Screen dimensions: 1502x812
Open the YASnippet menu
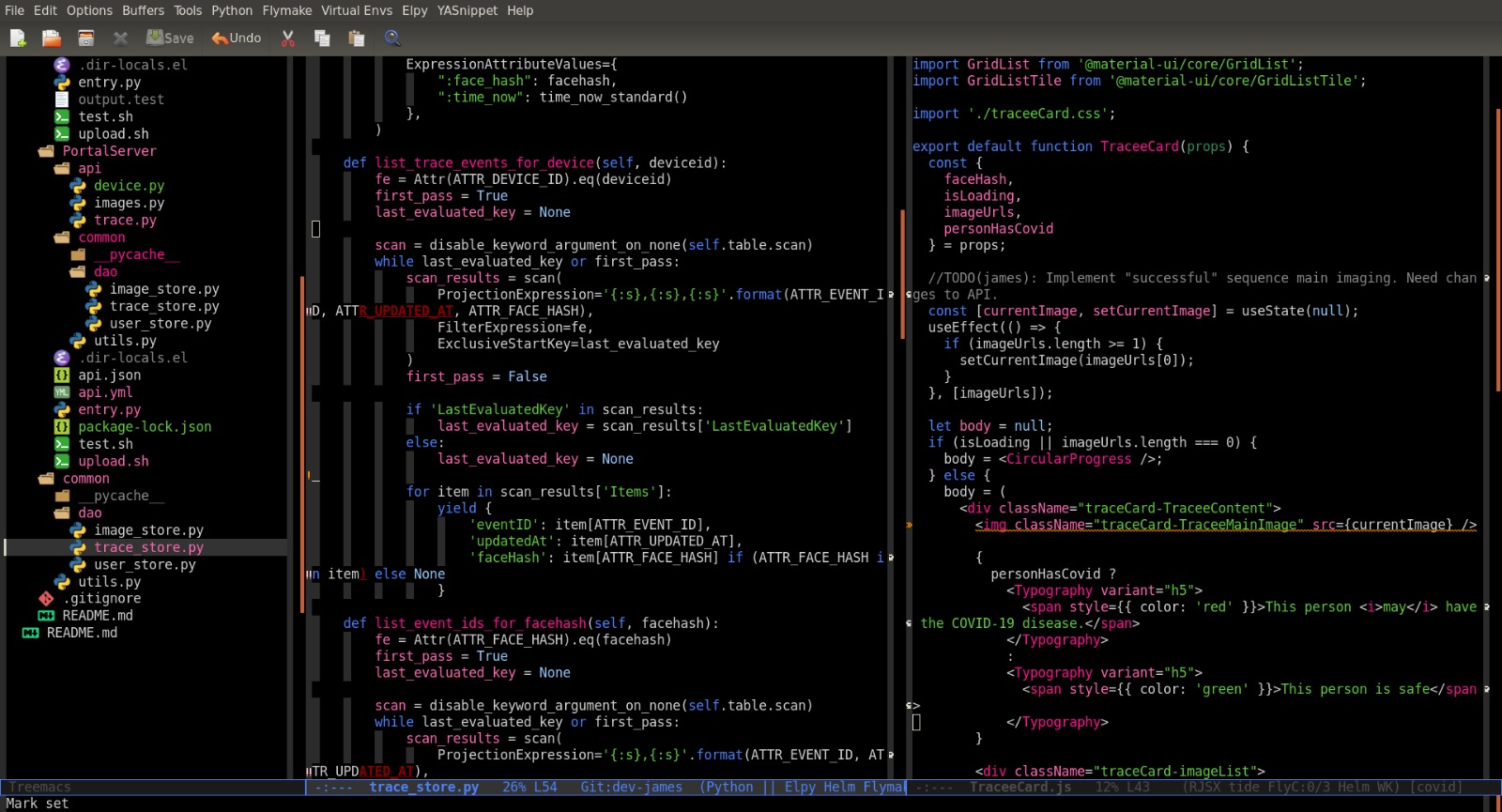click(467, 10)
